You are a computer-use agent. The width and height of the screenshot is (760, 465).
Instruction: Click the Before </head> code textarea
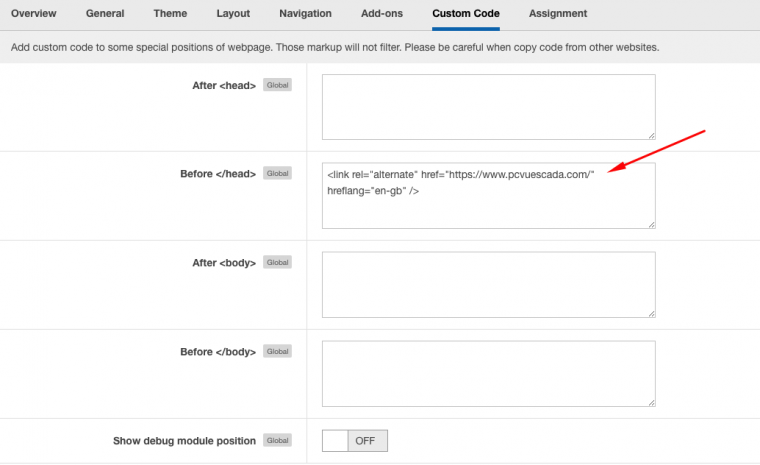488,196
